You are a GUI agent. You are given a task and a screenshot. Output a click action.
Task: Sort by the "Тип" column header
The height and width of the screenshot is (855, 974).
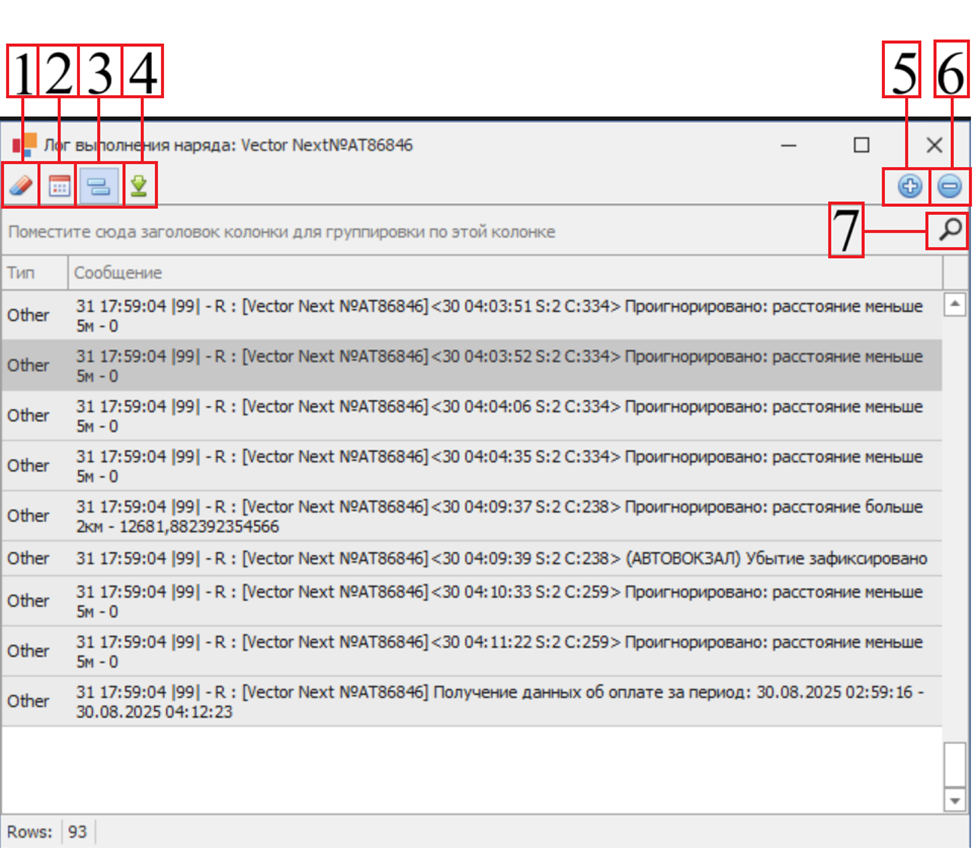(x=34, y=273)
